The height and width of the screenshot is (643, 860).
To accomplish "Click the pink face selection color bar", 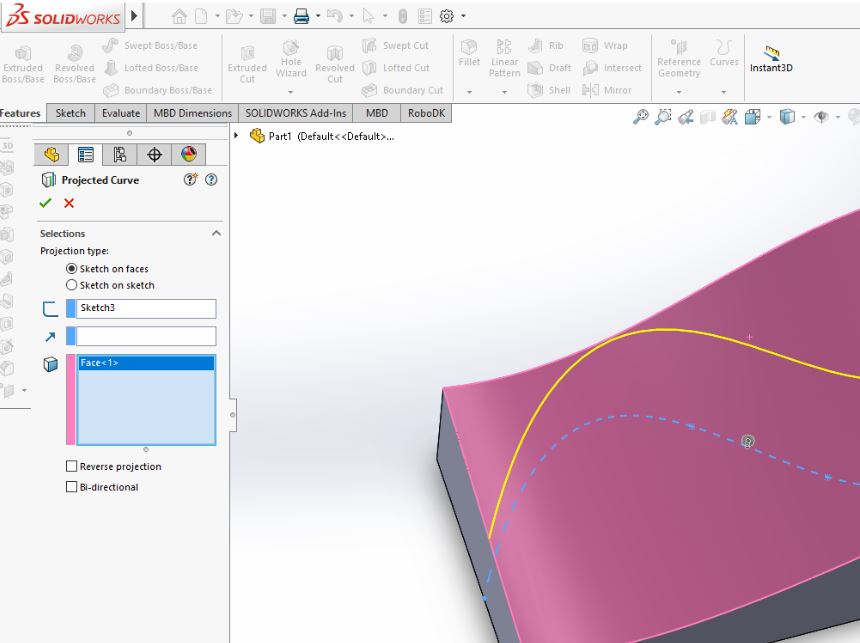I will 70,399.
